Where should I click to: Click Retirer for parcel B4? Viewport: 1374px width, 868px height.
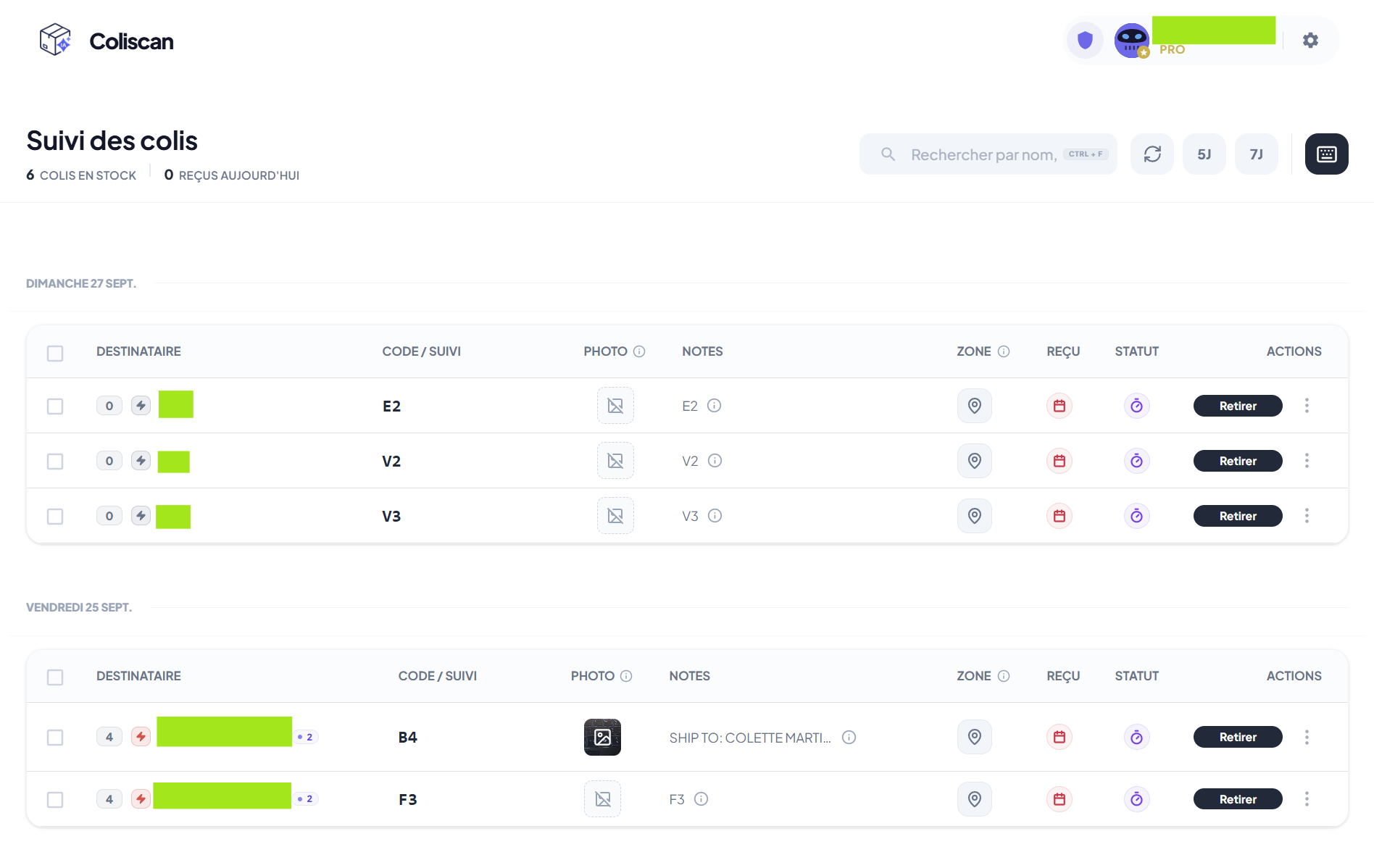1238,737
